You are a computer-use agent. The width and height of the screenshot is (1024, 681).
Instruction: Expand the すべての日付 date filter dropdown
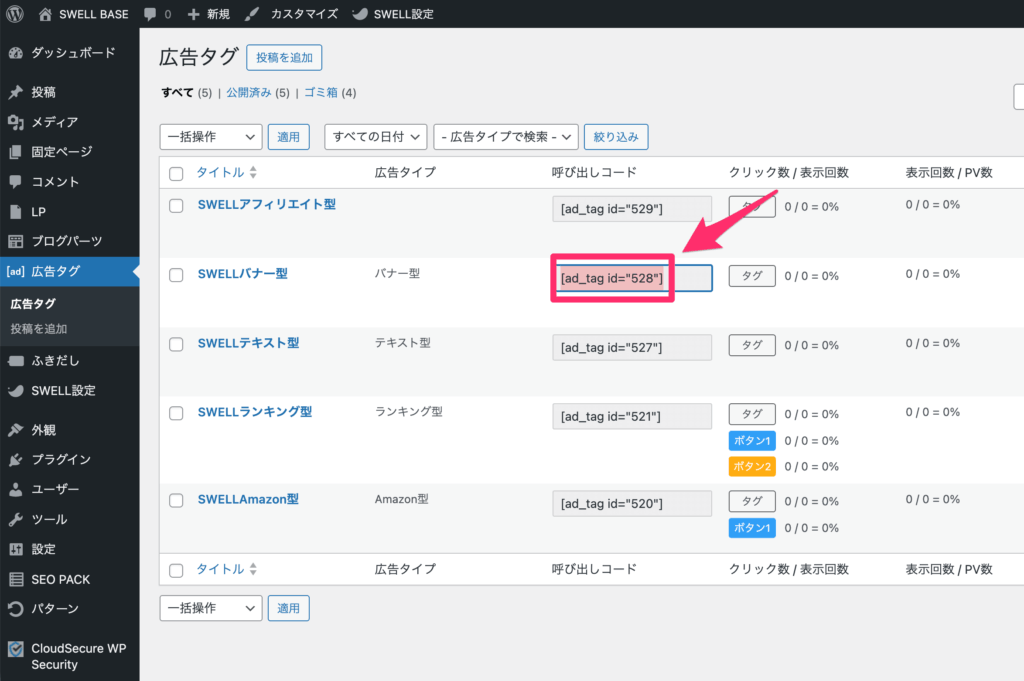point(375,136)
